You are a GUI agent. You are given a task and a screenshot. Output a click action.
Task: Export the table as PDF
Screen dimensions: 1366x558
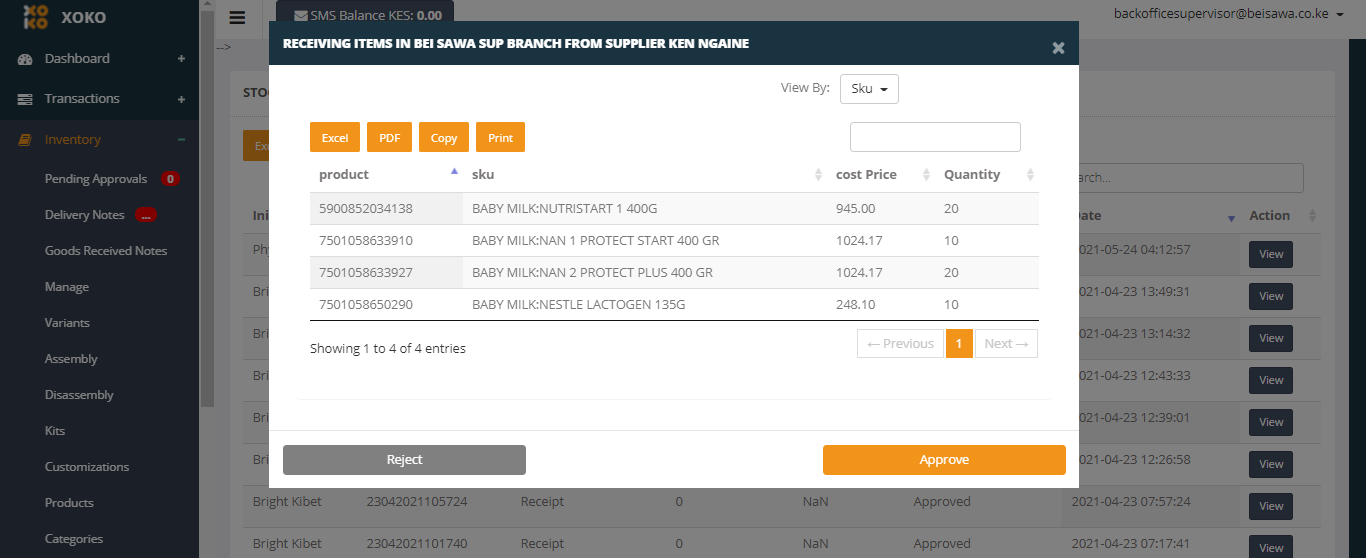pyautogui.click(x=389, y=137)
